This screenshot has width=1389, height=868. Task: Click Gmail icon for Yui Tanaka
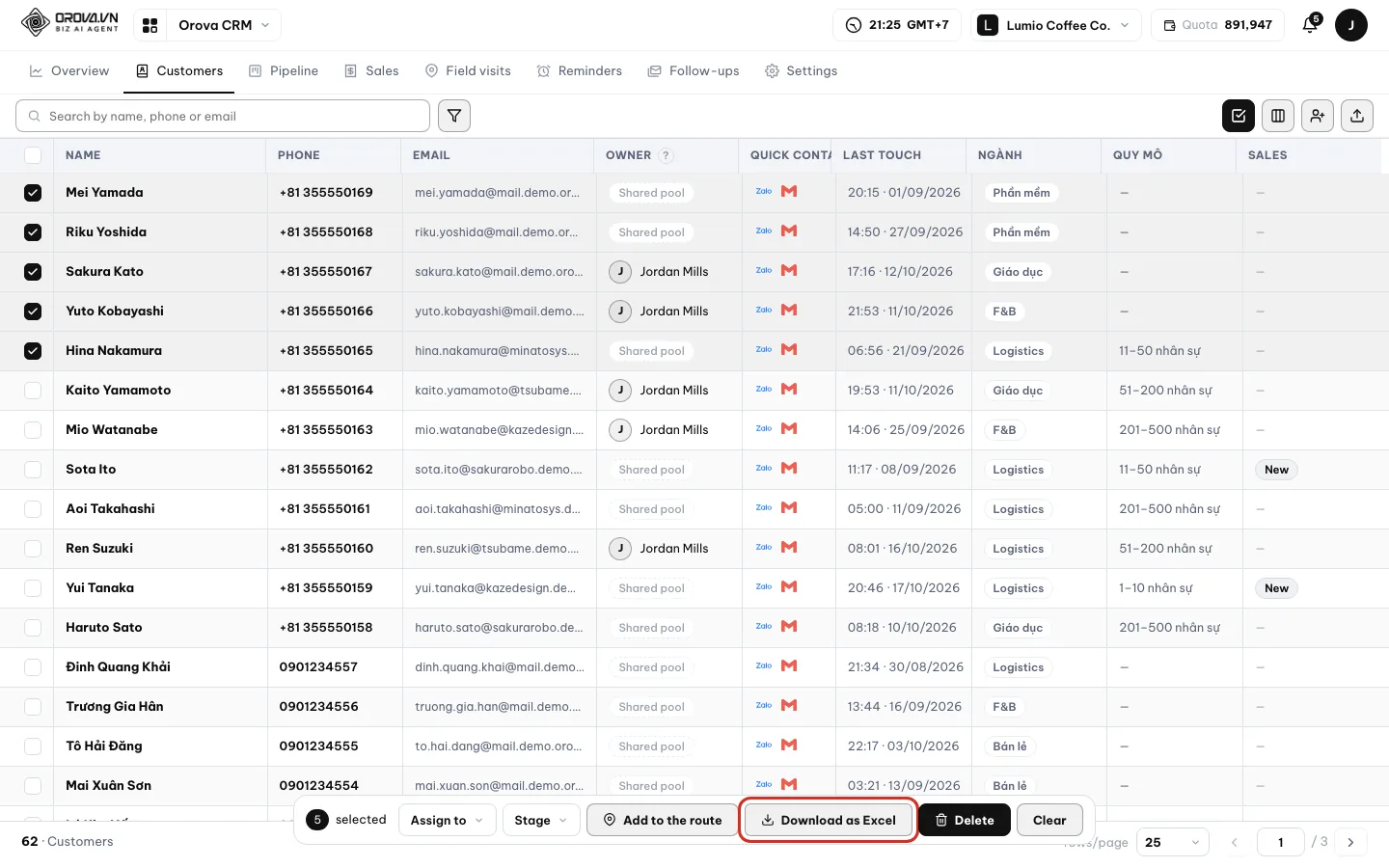pos(789,587)
